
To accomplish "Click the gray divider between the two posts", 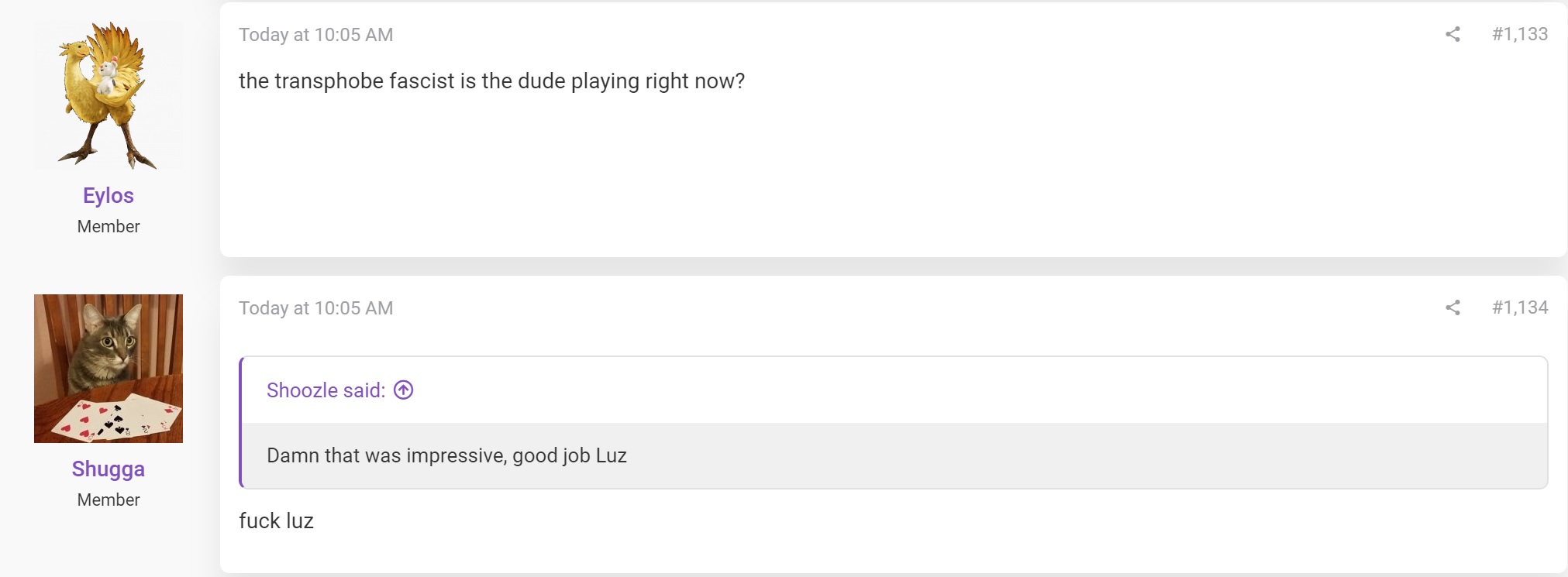I will tap(893, 266).
